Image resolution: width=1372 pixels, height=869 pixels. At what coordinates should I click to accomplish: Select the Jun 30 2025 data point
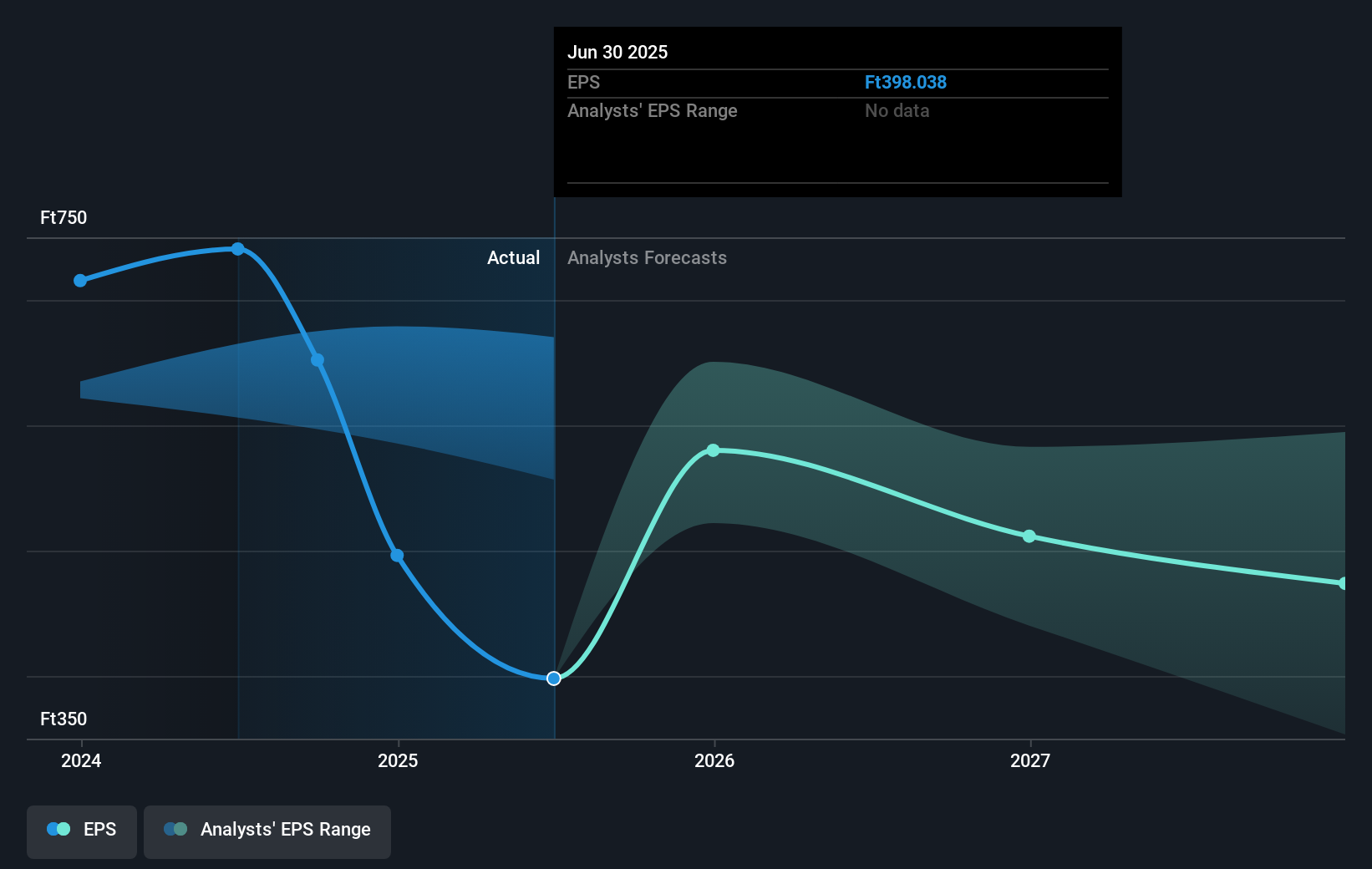[x=553, y=678]
